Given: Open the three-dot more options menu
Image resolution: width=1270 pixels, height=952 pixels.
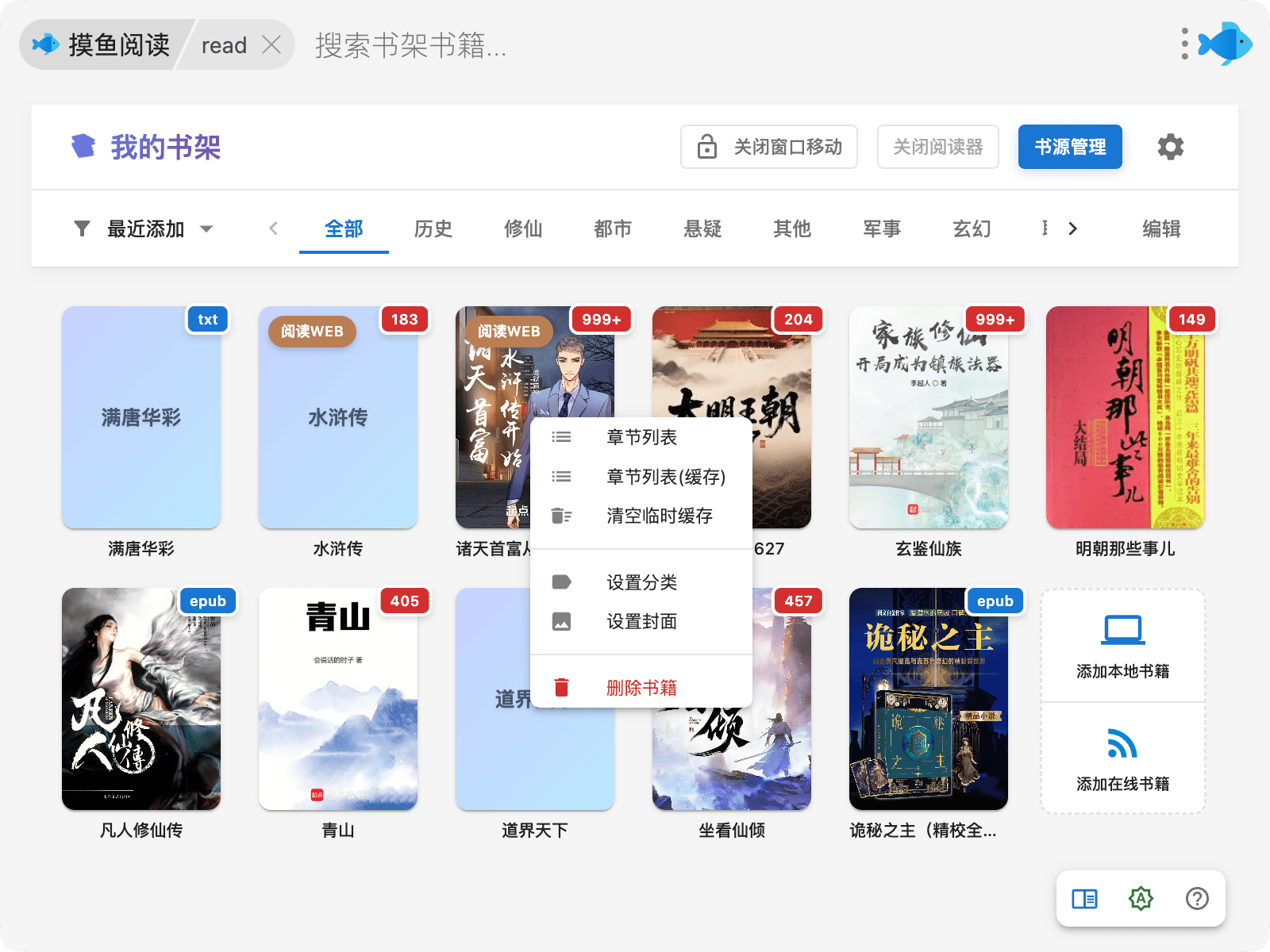Looking at the screenshot, I should coord(1184,44).
